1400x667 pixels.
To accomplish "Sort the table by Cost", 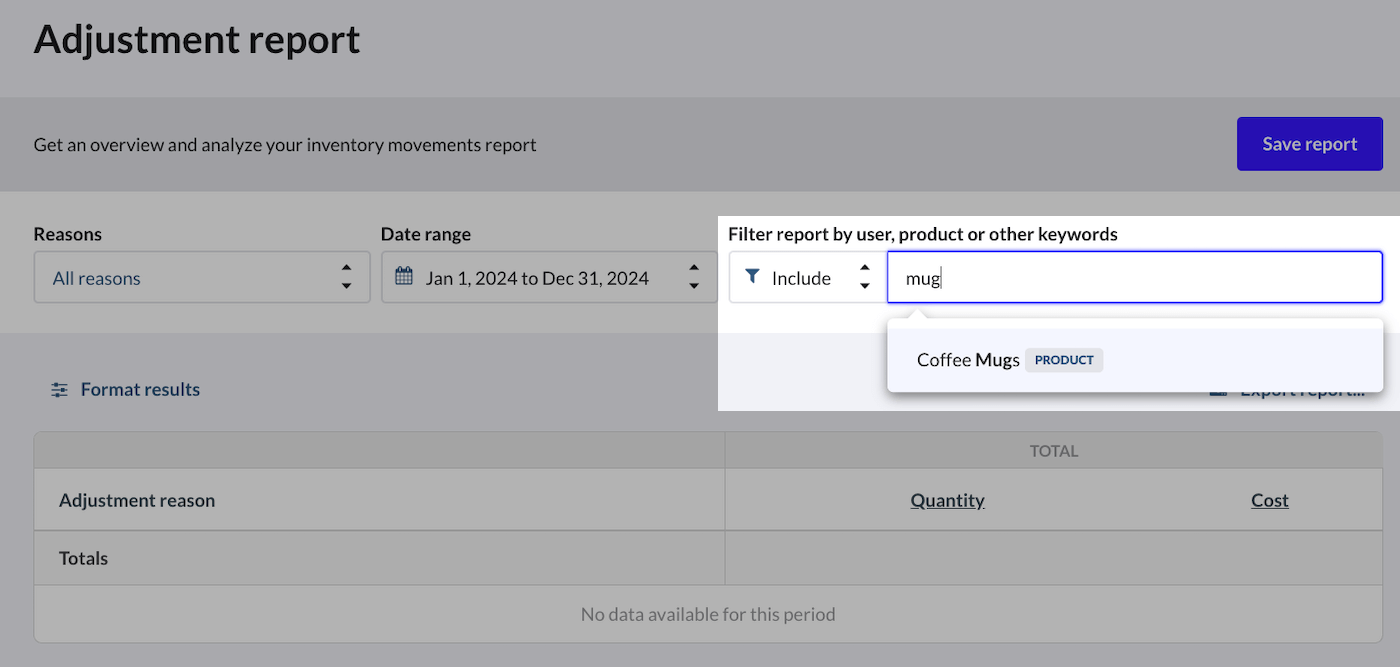I will (x=1270, y=500).
